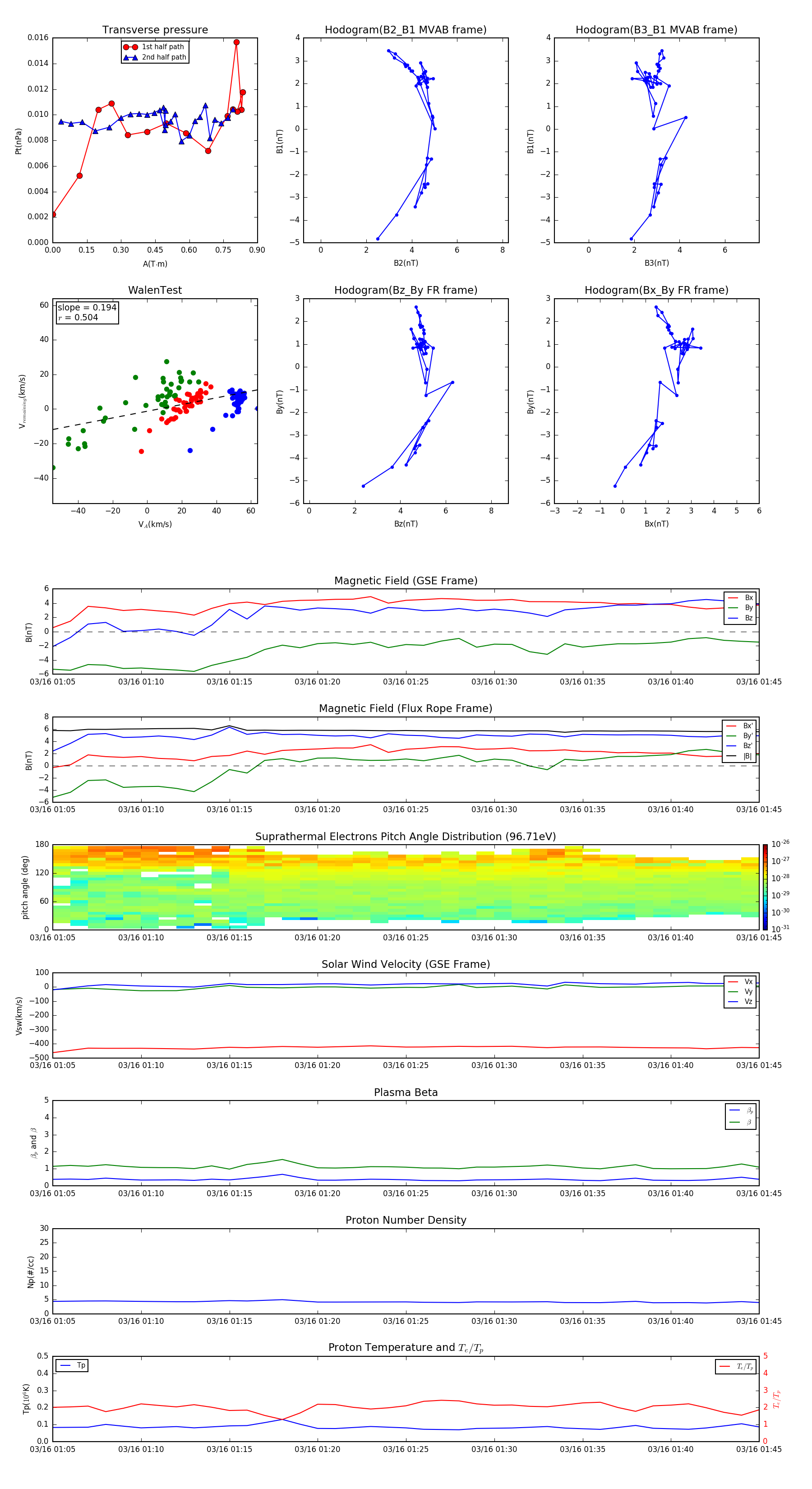This screenshot has height=1489, width=812.
Task: Click the 'Vz' legend entry in velocity panel
Action: coord(740,1002)
